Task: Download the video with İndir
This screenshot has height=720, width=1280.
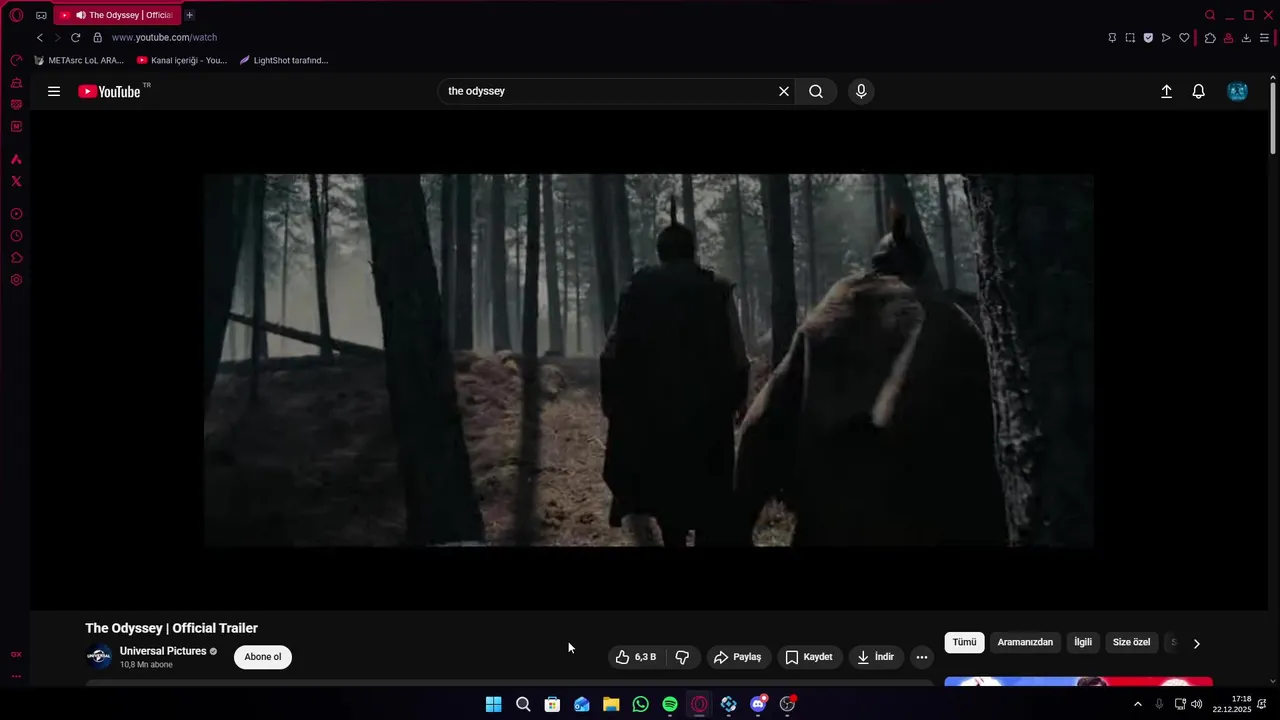Action: point(877,657)
